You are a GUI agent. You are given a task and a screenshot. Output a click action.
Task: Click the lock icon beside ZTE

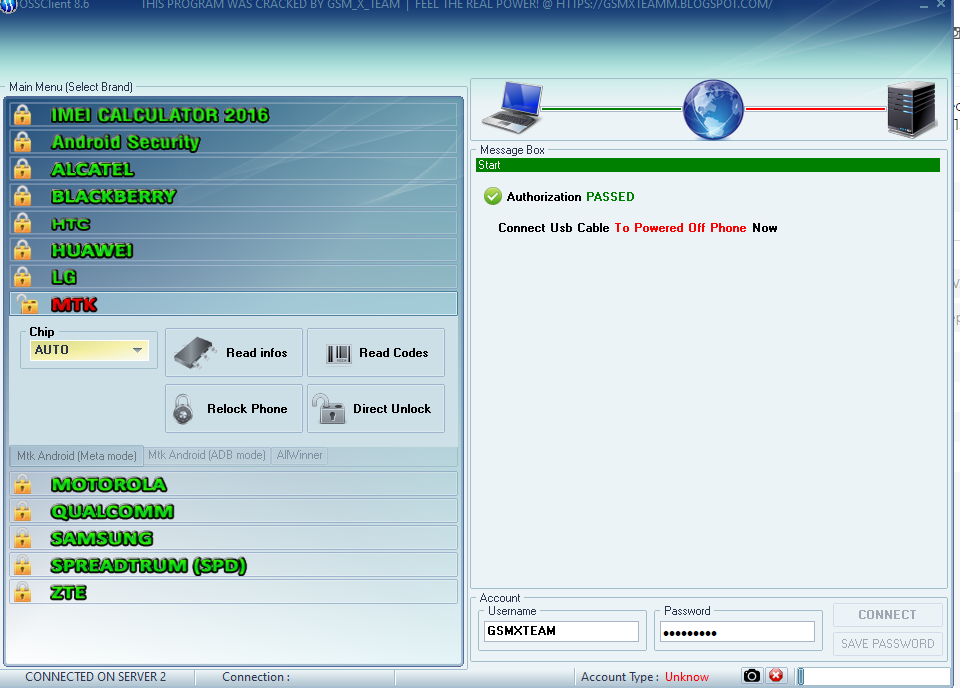(x=23, y=592)
